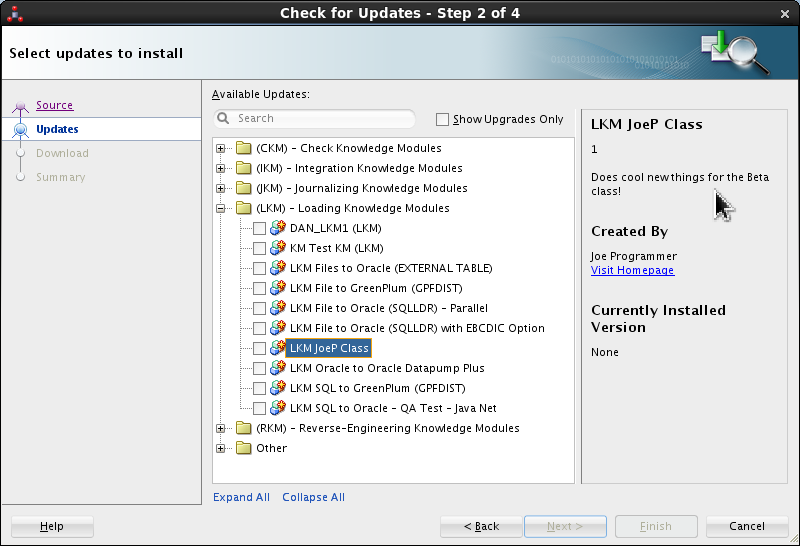Click the LKM Oracle to Oracle Datapump Plus icon
The height and width of the screenshot is (546, 800).
pos(278,367)
